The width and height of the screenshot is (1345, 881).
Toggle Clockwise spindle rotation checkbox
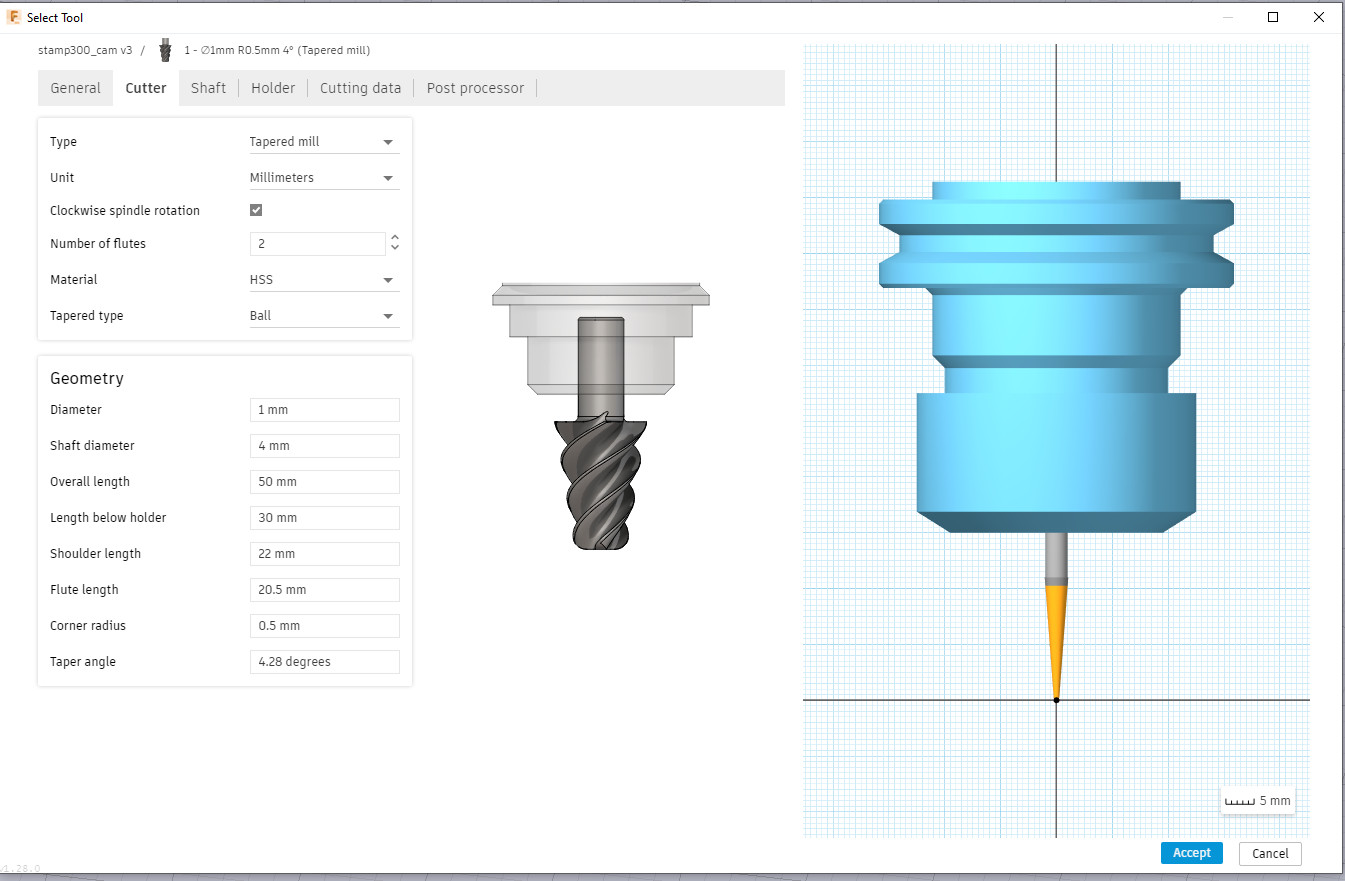click(x=256, y=210)
